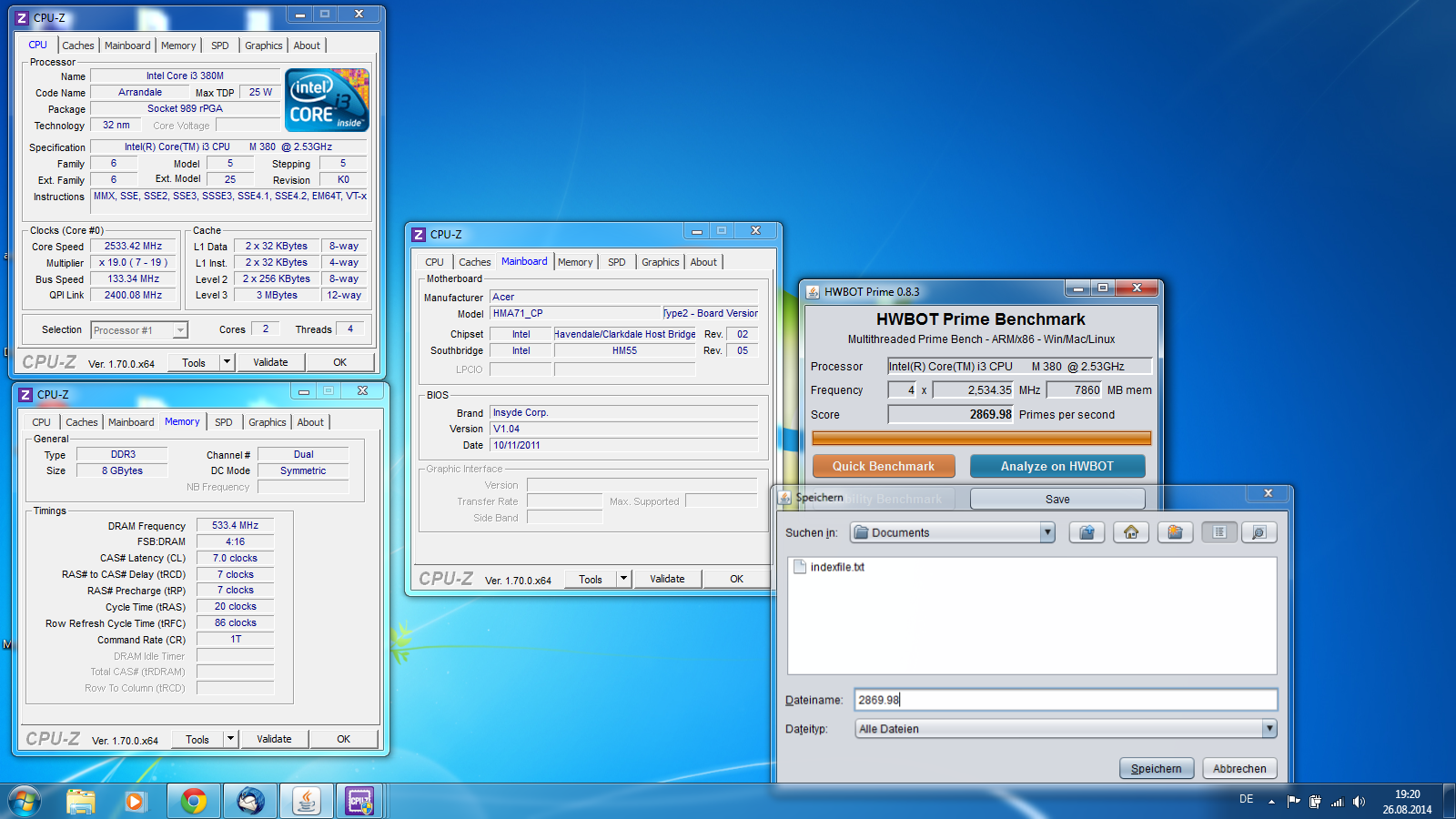Click CPU-Z title icon of CPU window
This screenshot has width=1456, height=819.
pyautogui.click(x=22, y=17)
